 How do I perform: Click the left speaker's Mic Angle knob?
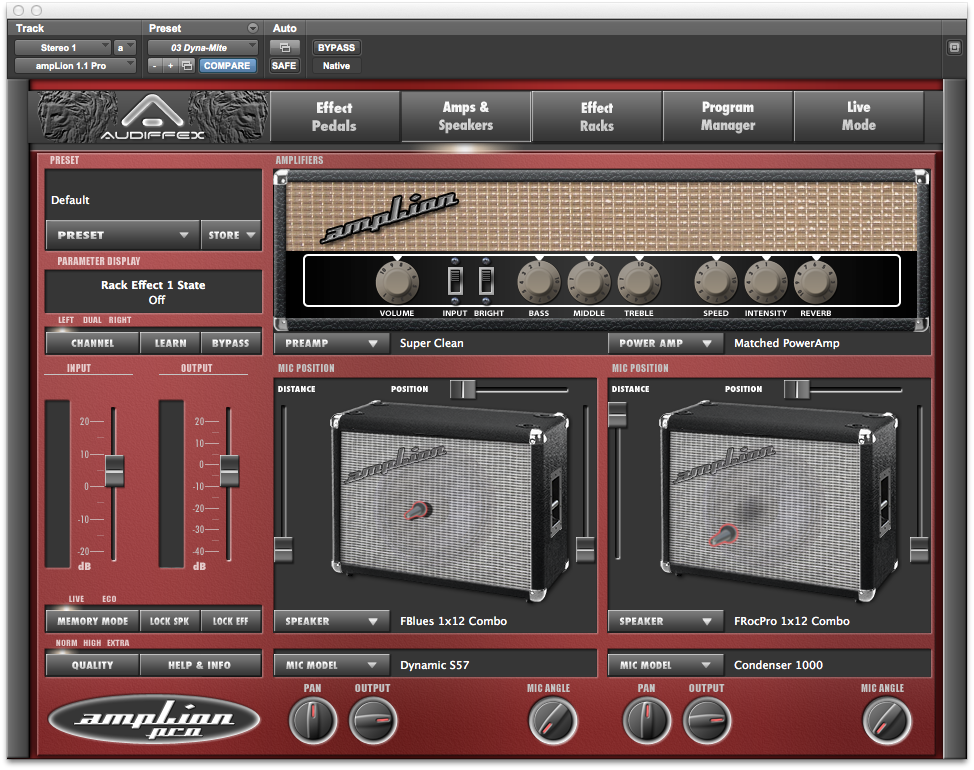pyautogui.click(x=551, y=719)
